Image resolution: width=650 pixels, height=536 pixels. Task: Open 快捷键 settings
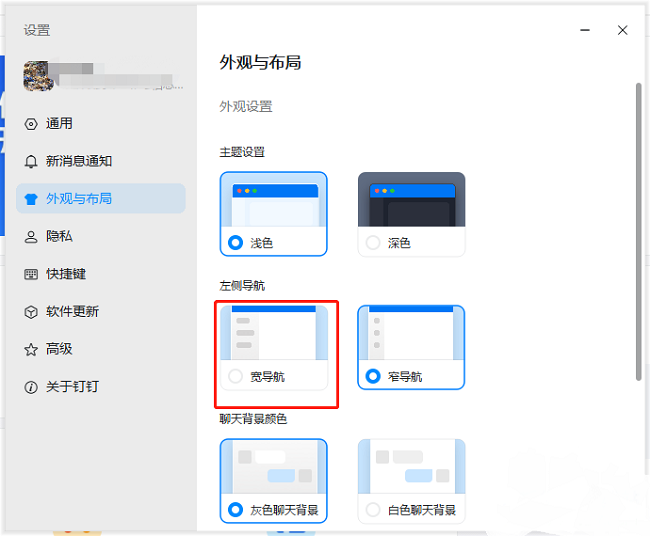[x=101, y=274]
